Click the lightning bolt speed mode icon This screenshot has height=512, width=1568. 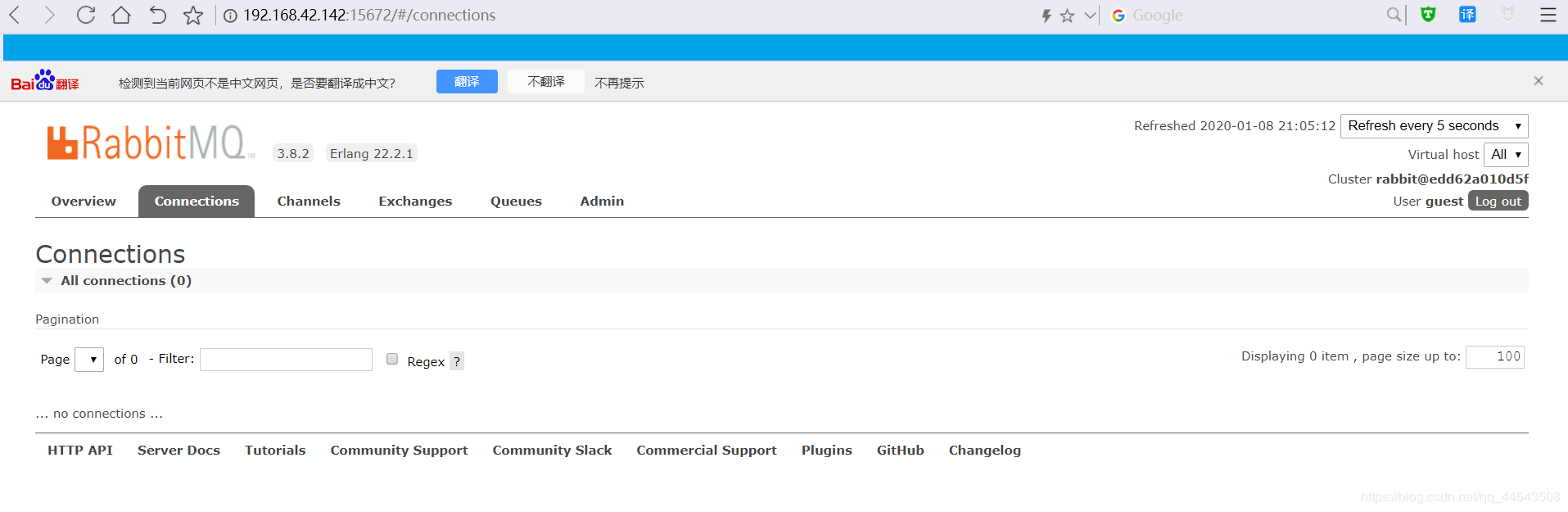point(1046,16)
